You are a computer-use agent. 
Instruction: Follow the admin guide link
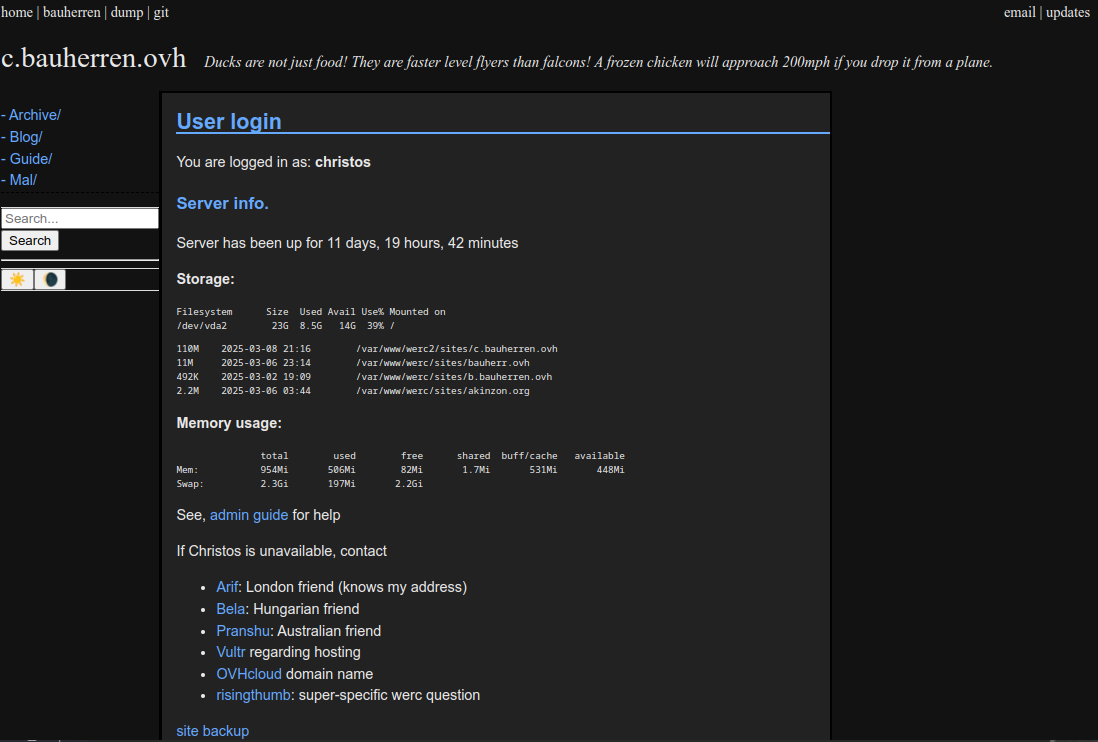tap(249, 515)
